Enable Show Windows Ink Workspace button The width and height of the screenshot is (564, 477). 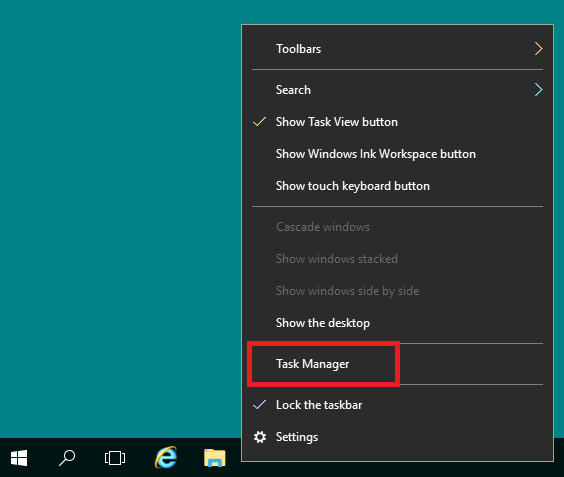(x=397, y=154)
